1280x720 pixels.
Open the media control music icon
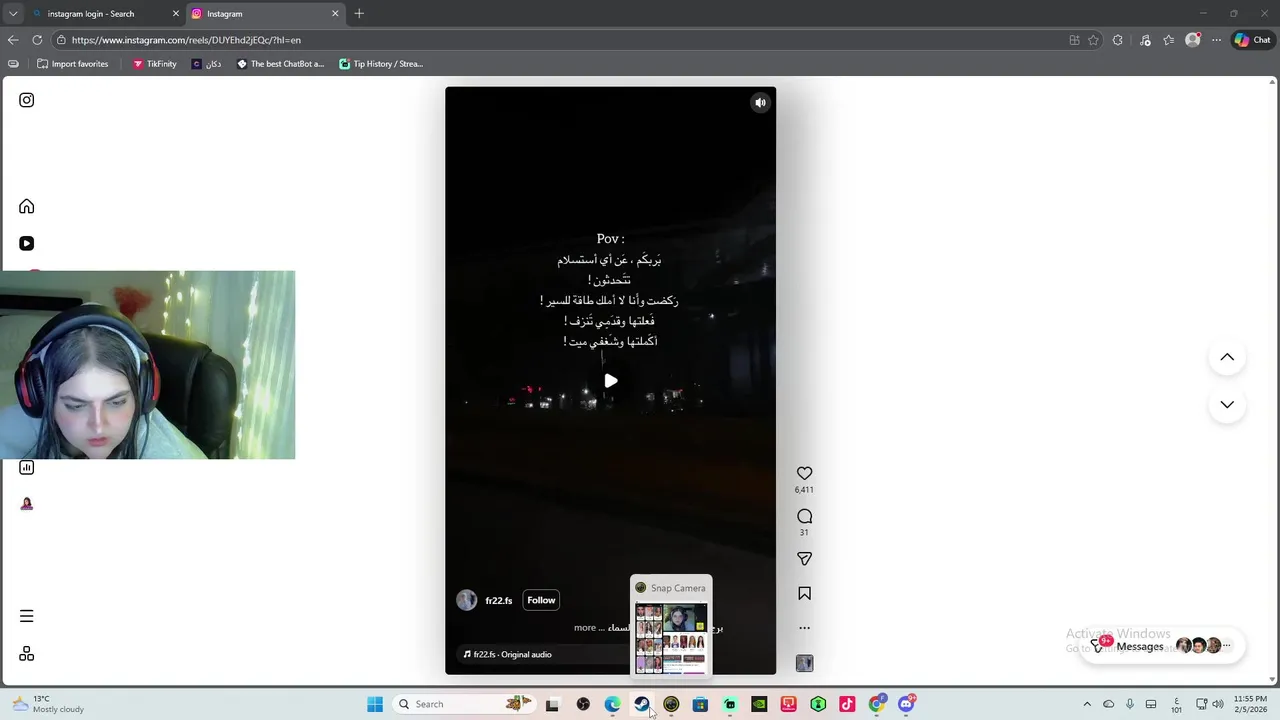click(1145, 40)
